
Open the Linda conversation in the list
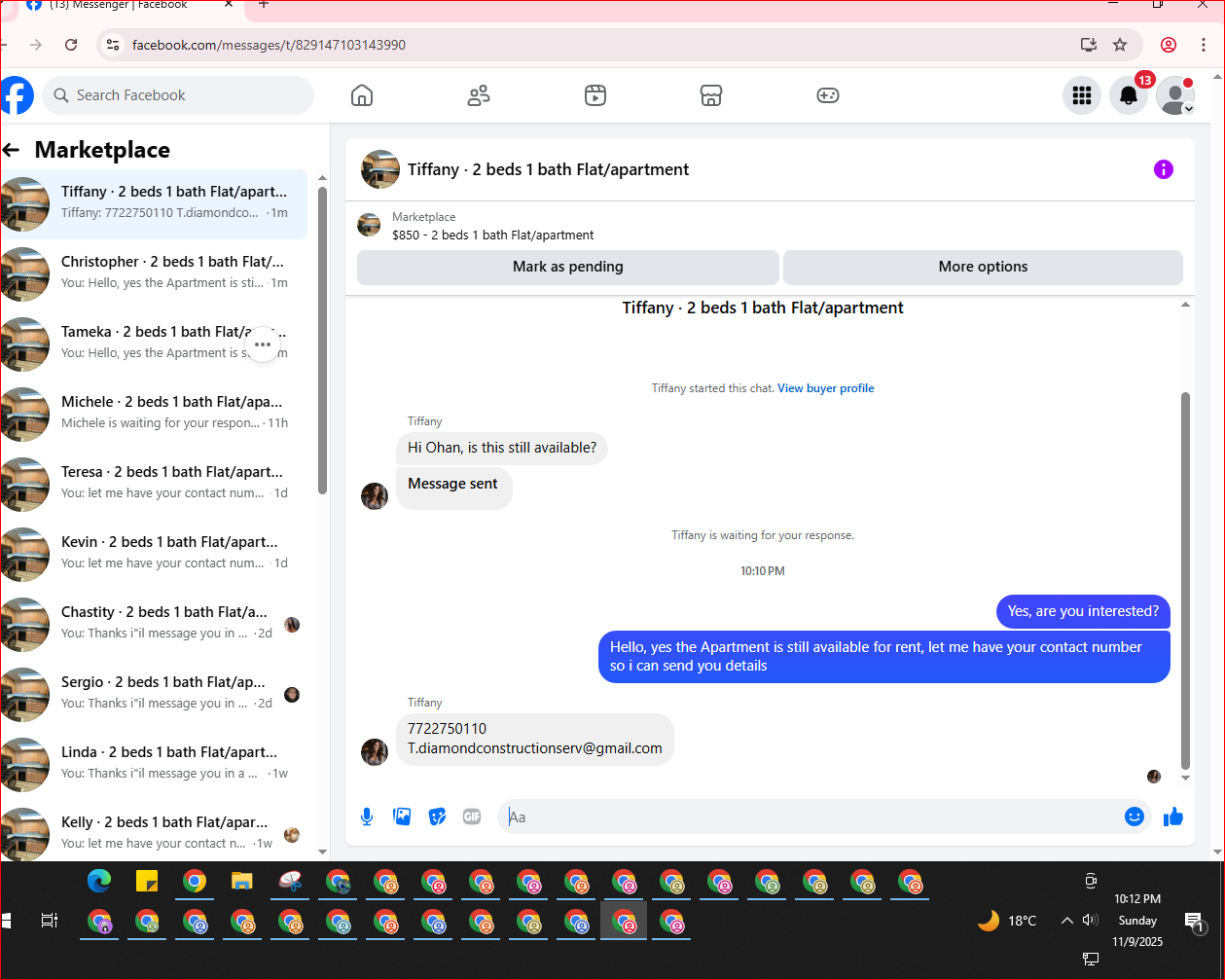154,765
